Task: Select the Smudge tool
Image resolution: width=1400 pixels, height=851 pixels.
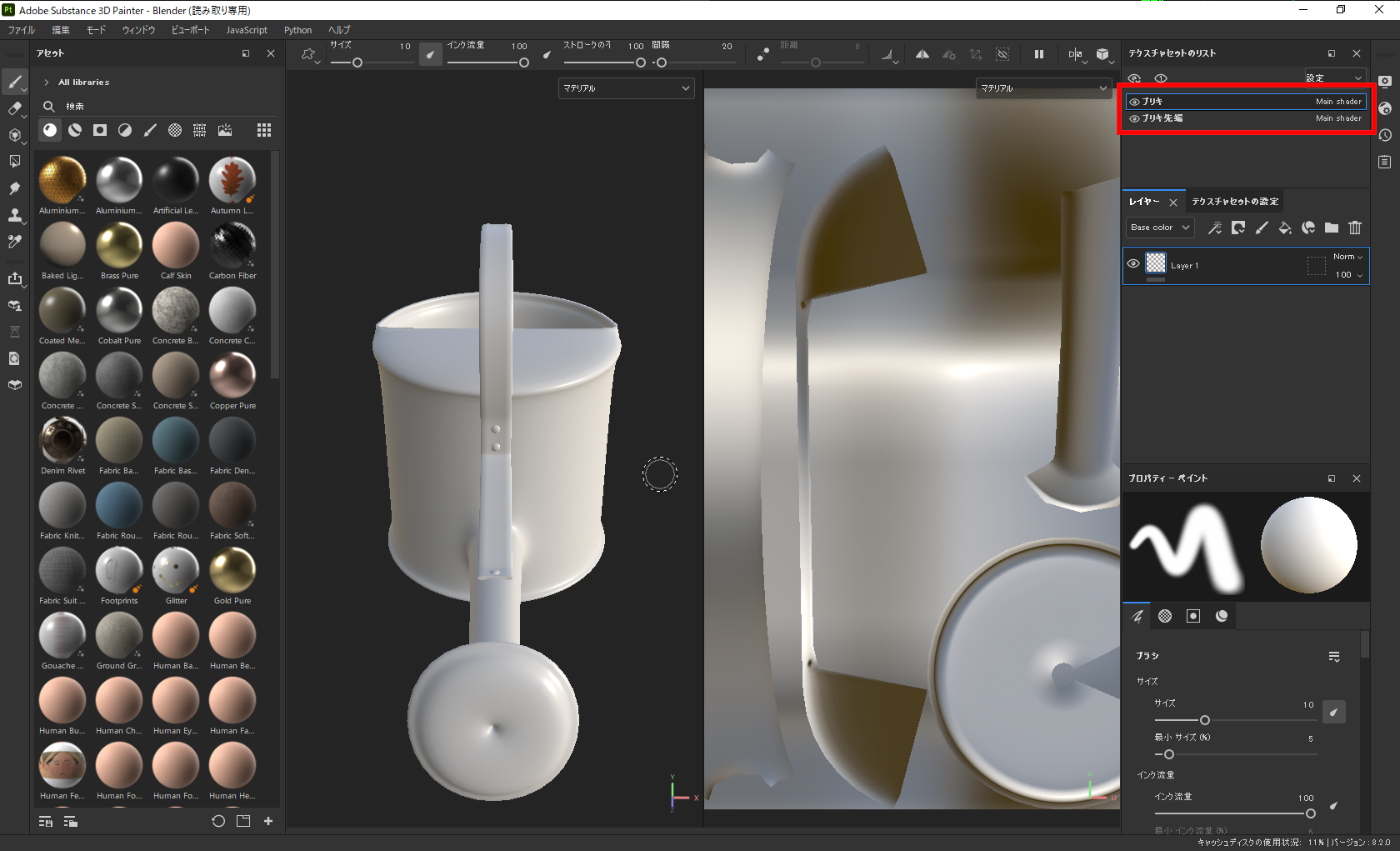Action: [x=14, y=188]
